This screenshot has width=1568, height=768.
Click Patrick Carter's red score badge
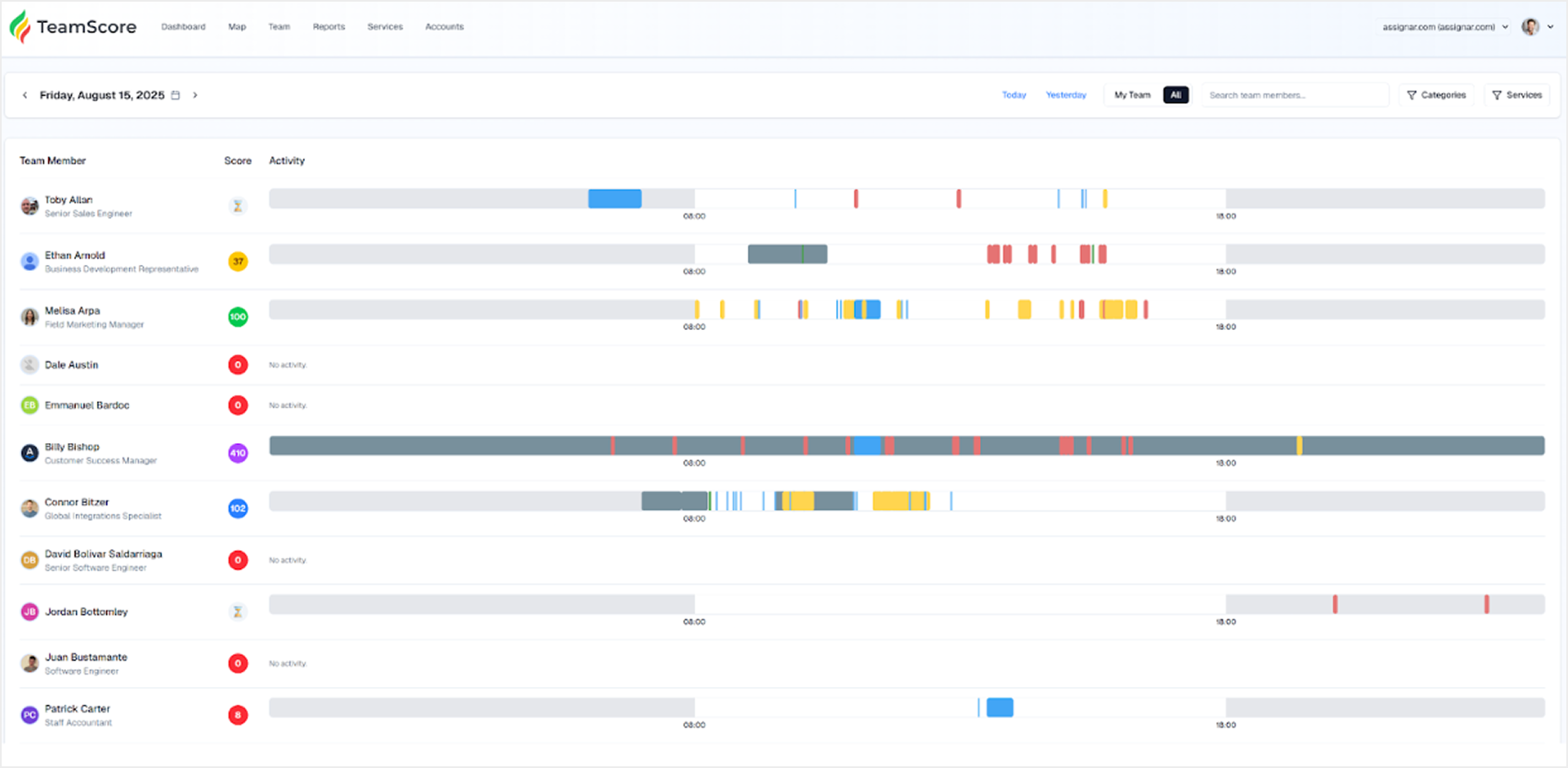[x=238, y=716]
